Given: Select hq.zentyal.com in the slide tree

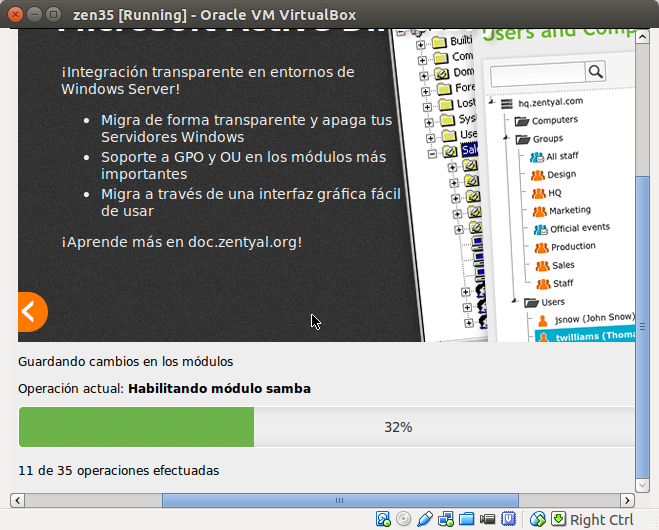Looking at the screenshot, I should point(550,102).
